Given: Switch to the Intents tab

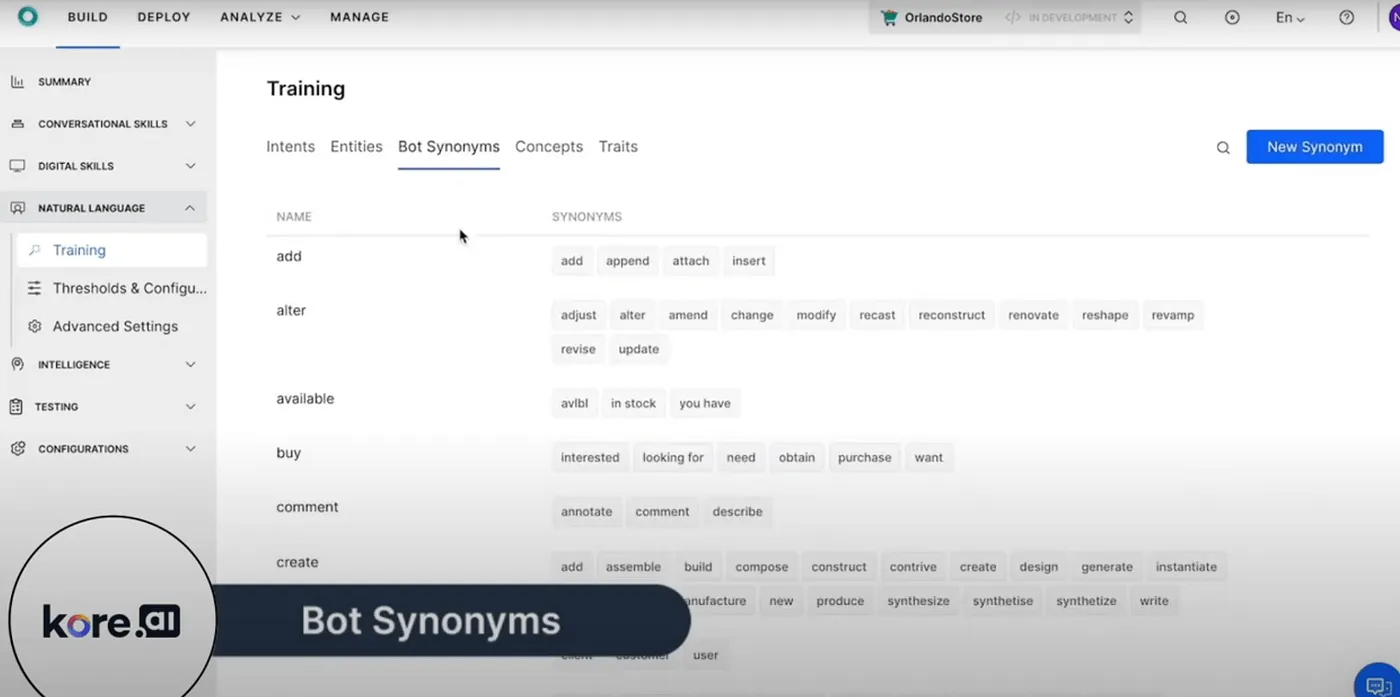Looking at the screenshot, I should (290, 146).
